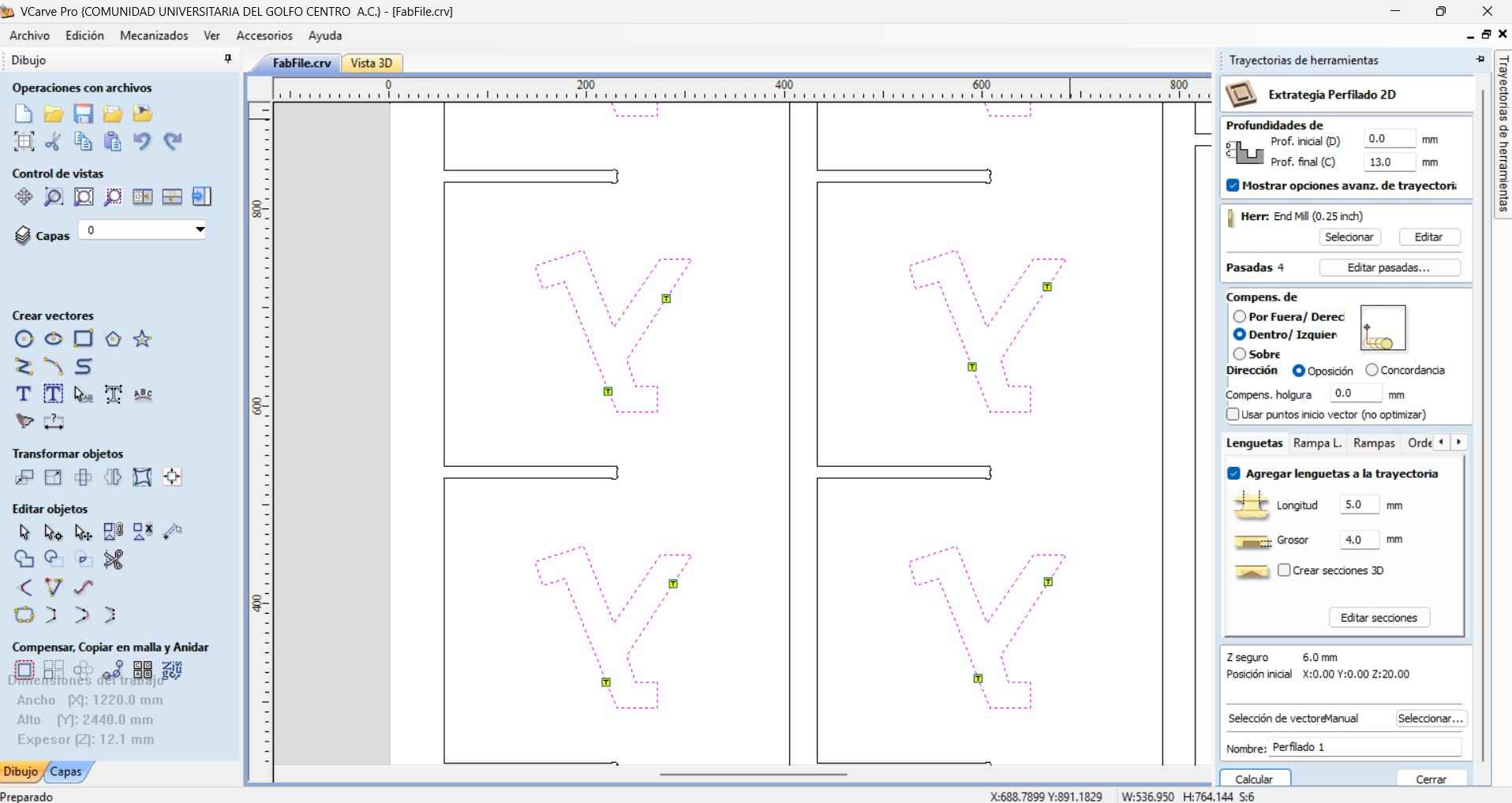
Task: Click the Longitud tab length field
Action: 1359,505
